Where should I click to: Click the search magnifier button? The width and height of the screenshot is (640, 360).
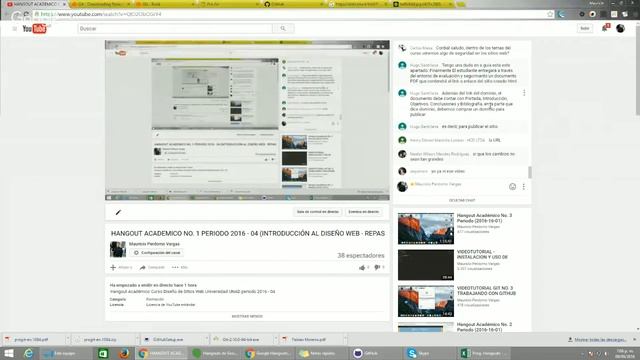283,29
